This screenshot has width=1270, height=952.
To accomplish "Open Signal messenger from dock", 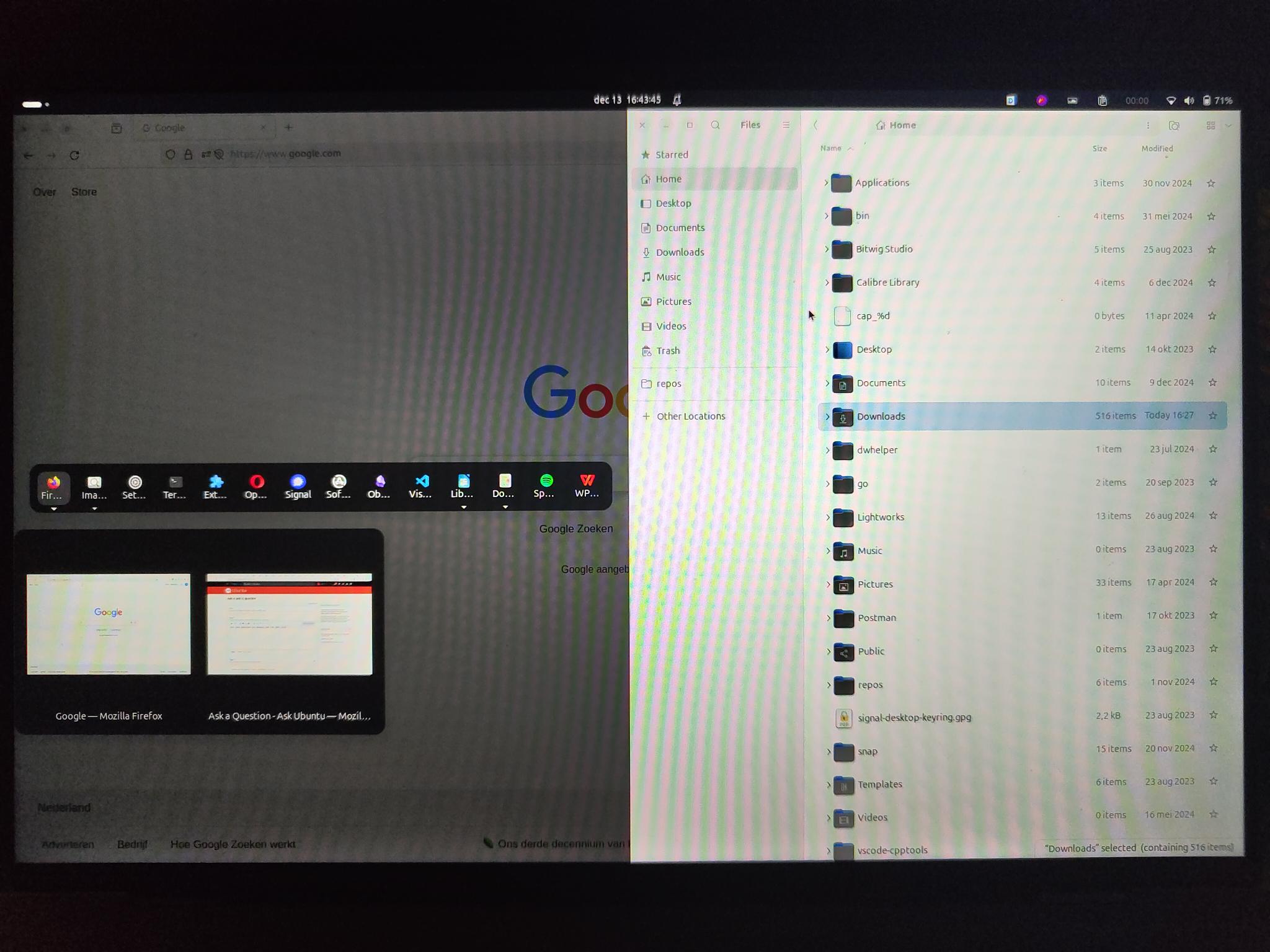I will 297,484.
